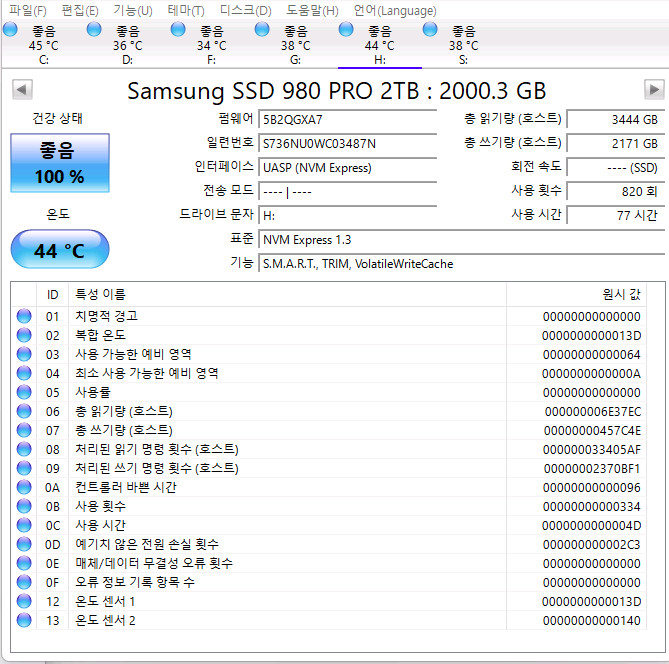669x664 pixels.
Task: Click status orb for attribute 08 처리된 읽기 명령 횟수
Action: (24, 449)
